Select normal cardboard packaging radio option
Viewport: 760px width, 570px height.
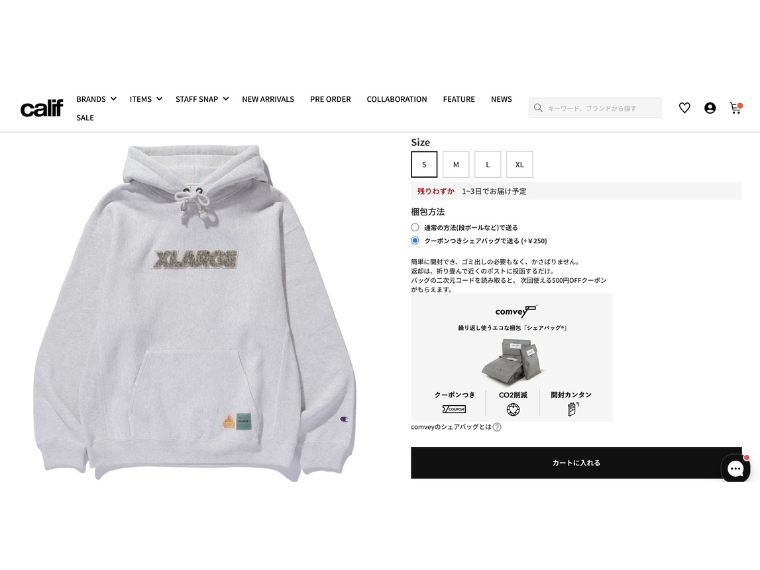pyautogui.click(x=415, y=227)
